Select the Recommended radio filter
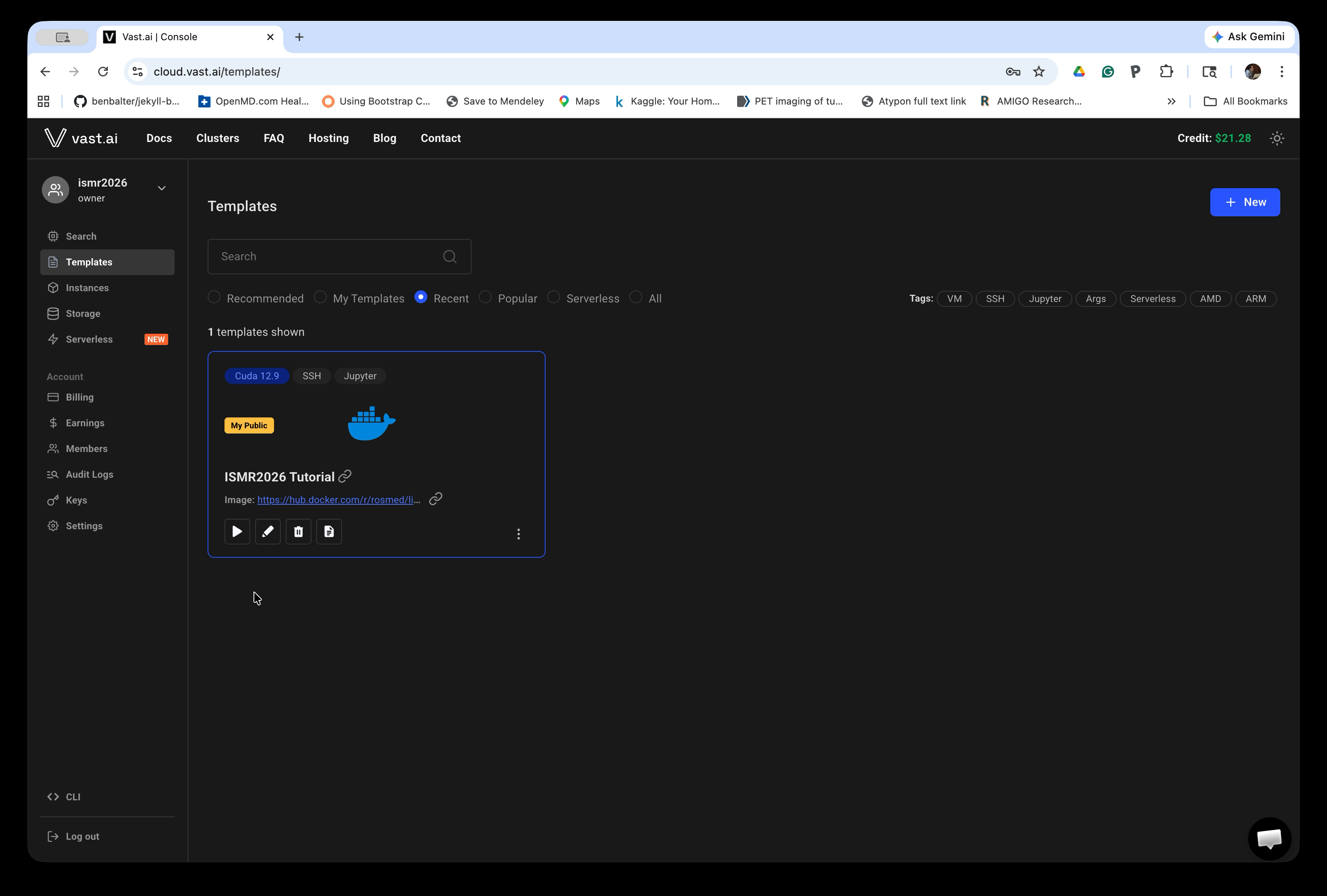 click(x=214, y=297)
